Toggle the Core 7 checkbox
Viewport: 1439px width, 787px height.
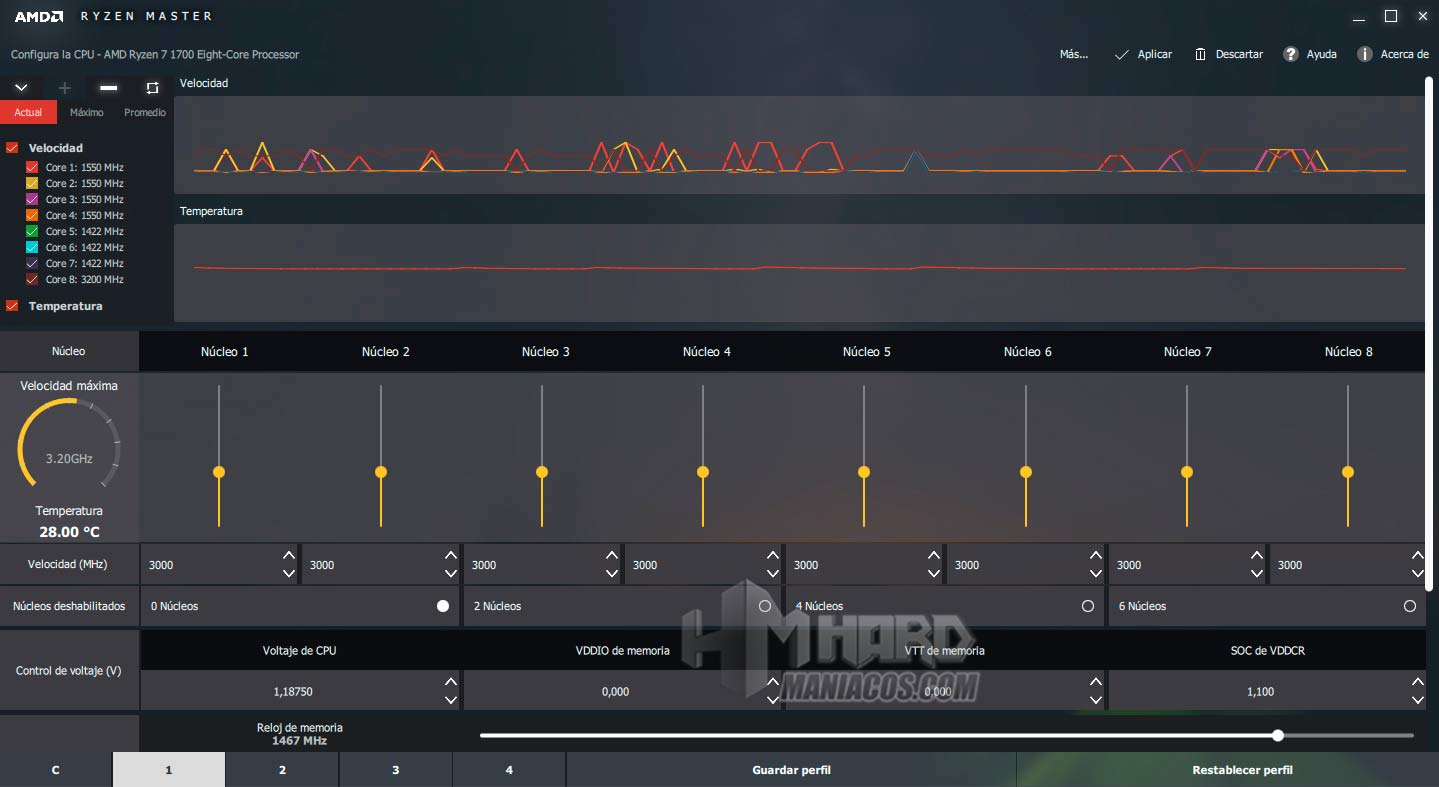tap(32, 263)
